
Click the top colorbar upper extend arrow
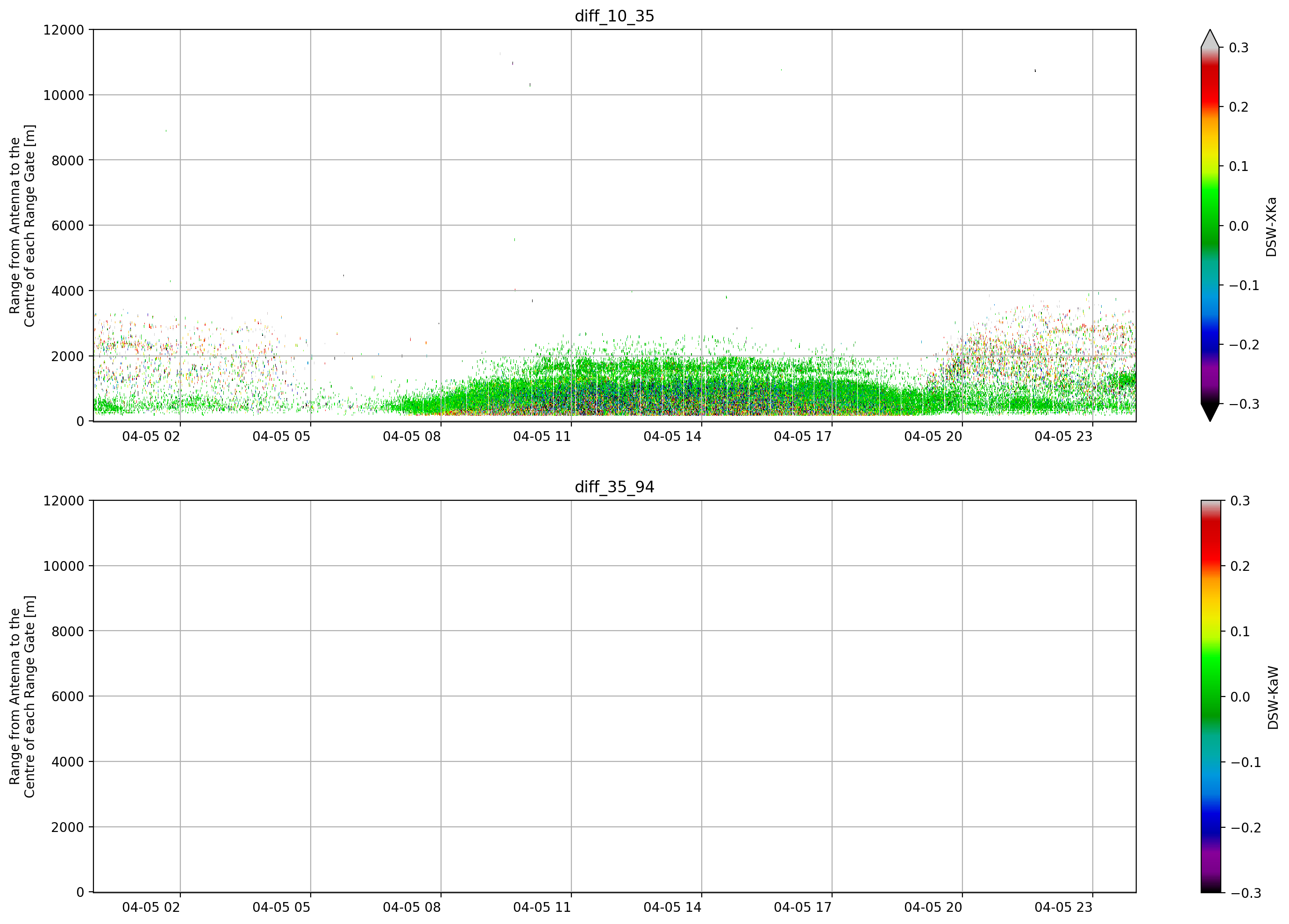[1210, 39]
